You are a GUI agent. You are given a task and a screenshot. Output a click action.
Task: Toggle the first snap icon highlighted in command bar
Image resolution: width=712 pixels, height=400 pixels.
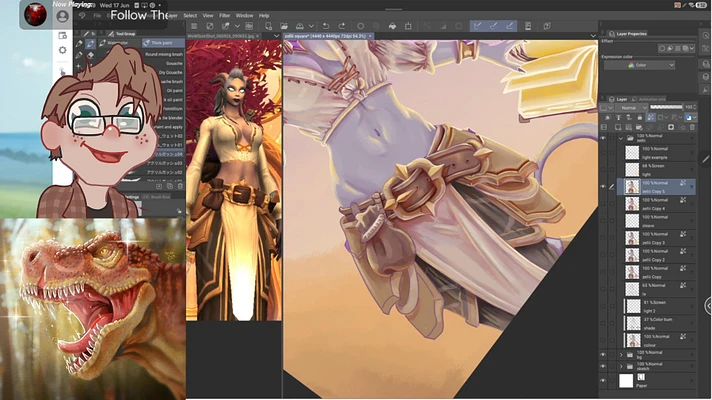(477, 26)
